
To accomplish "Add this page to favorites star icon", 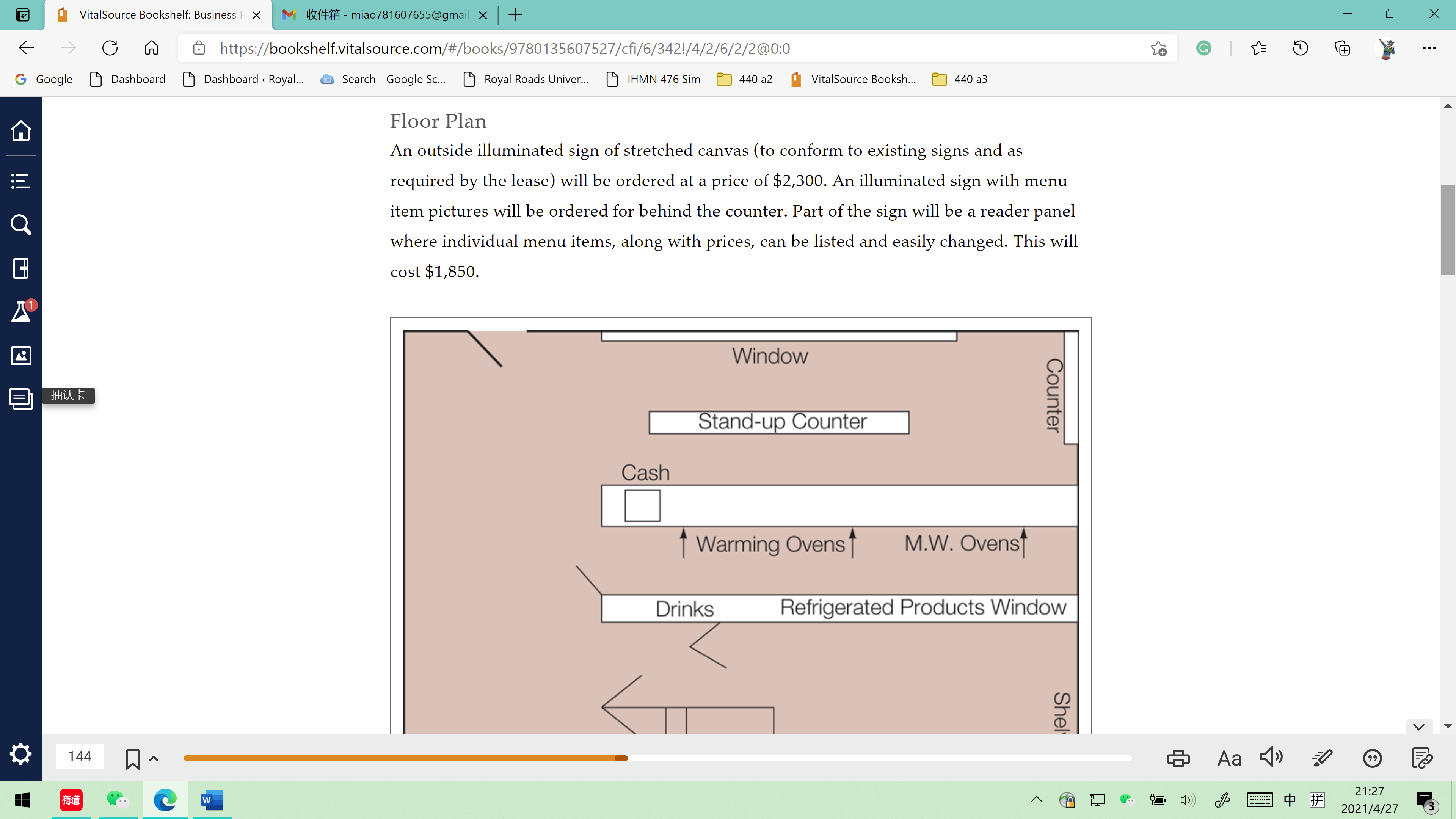I will 1158,49.
